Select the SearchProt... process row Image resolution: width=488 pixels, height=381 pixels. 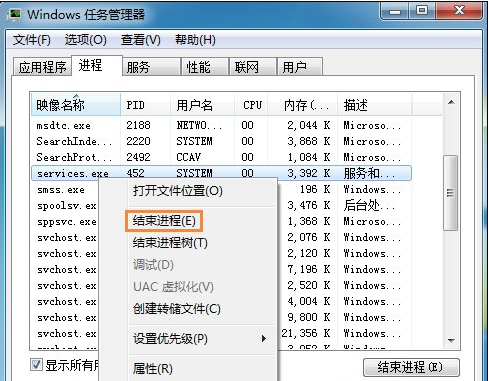[x=221, y=157]
